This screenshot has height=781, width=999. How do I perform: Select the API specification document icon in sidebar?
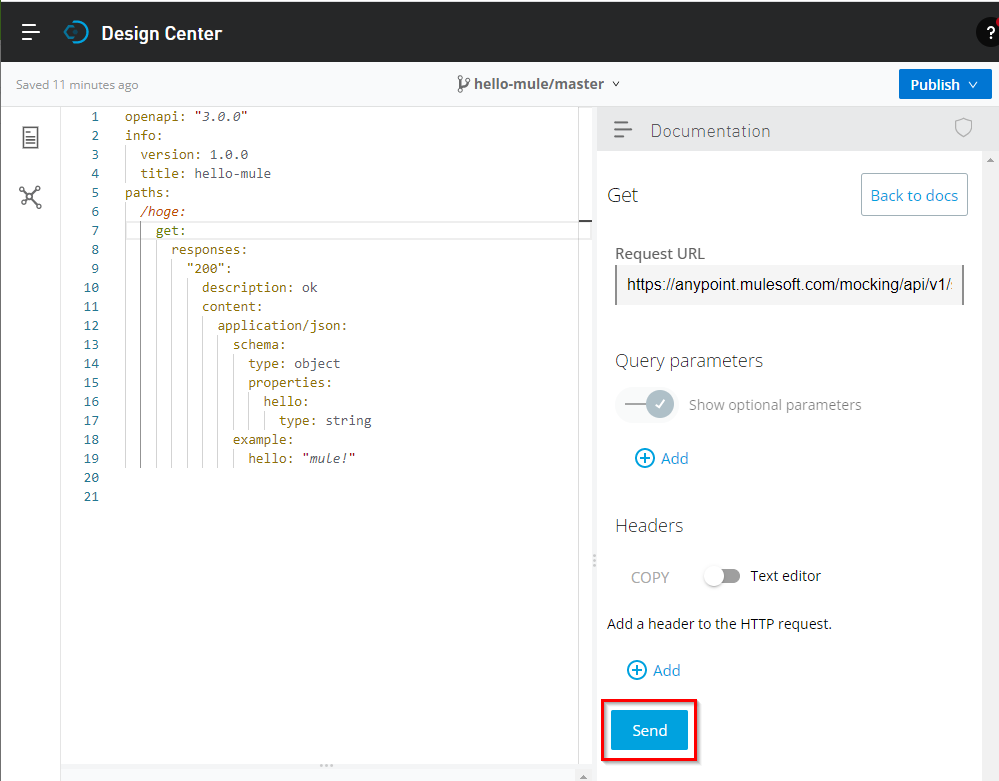(x=29, y=139)
